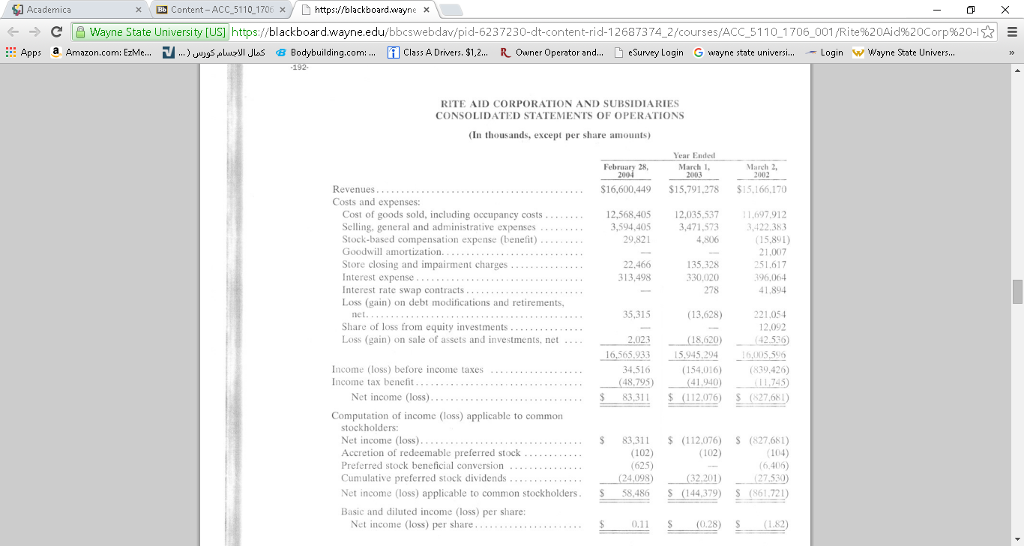
Task: Open Owner Operator bookmark
Action: [552, 52]
